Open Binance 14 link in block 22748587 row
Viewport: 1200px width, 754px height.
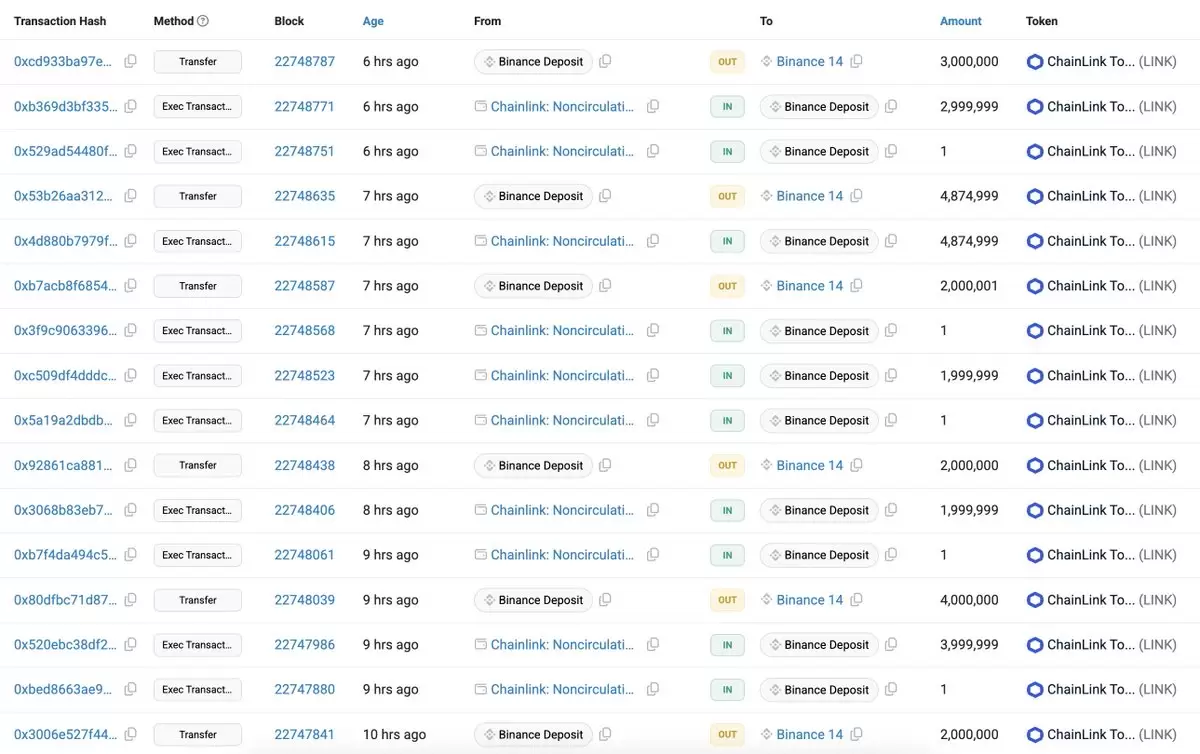[810, 286]
